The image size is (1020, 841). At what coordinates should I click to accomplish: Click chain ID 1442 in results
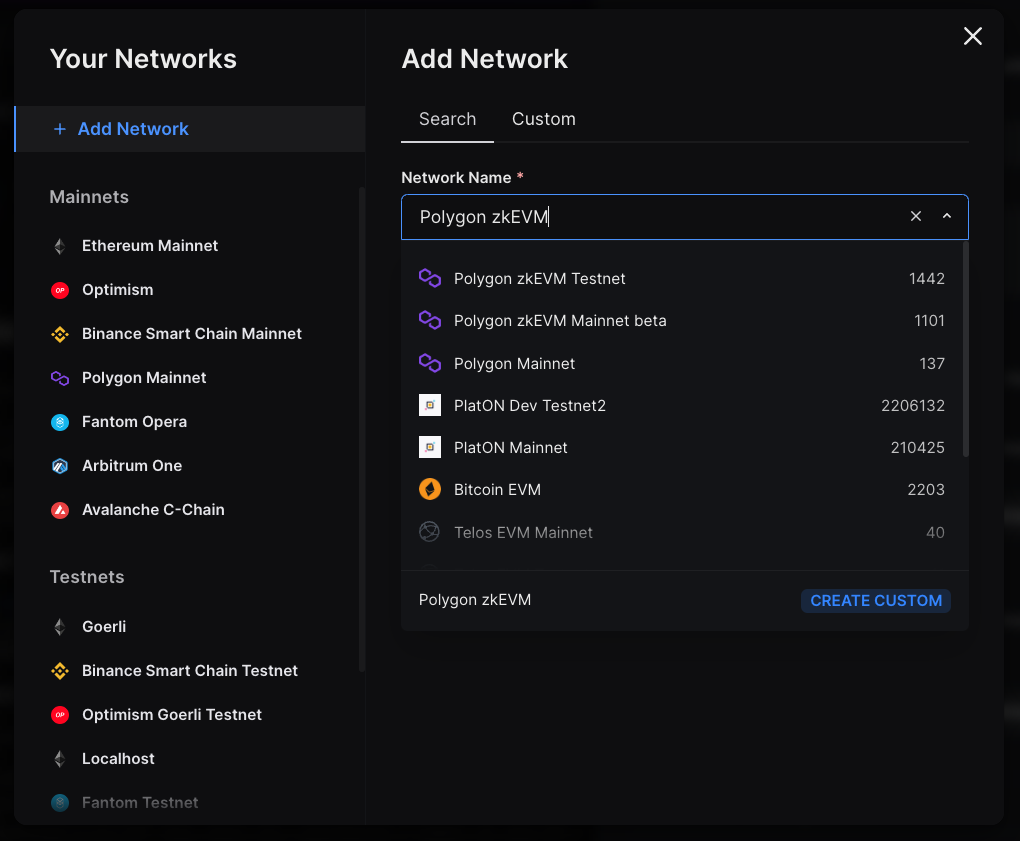(x=926, y=278)
